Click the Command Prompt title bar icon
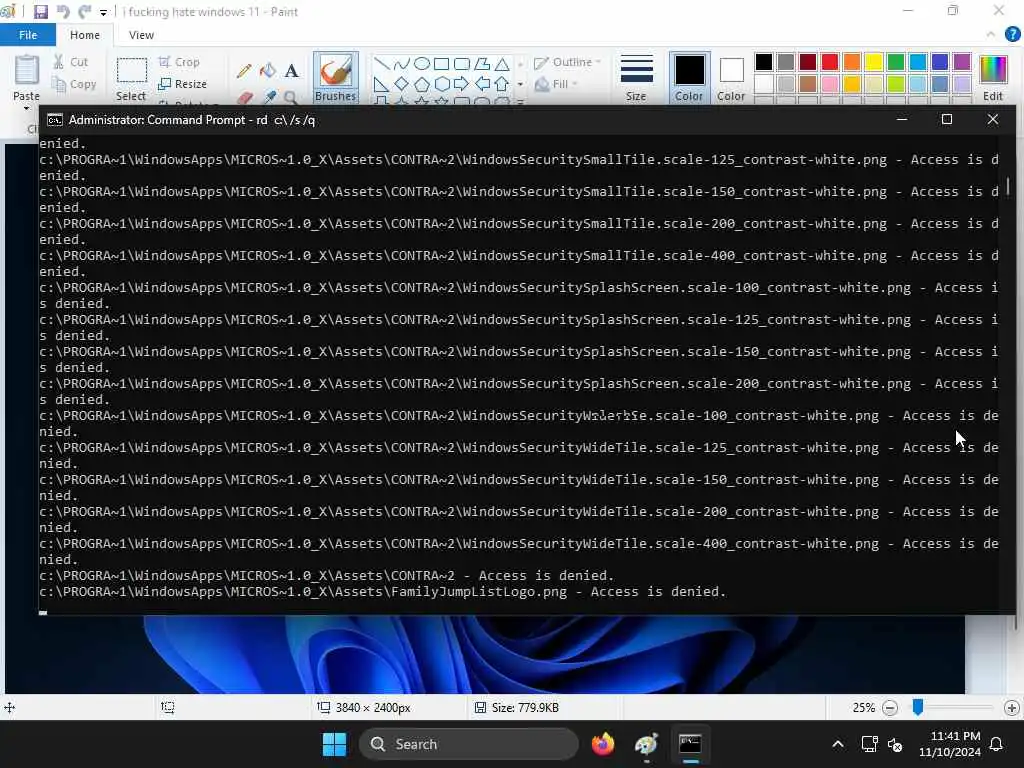 point(55,120)
